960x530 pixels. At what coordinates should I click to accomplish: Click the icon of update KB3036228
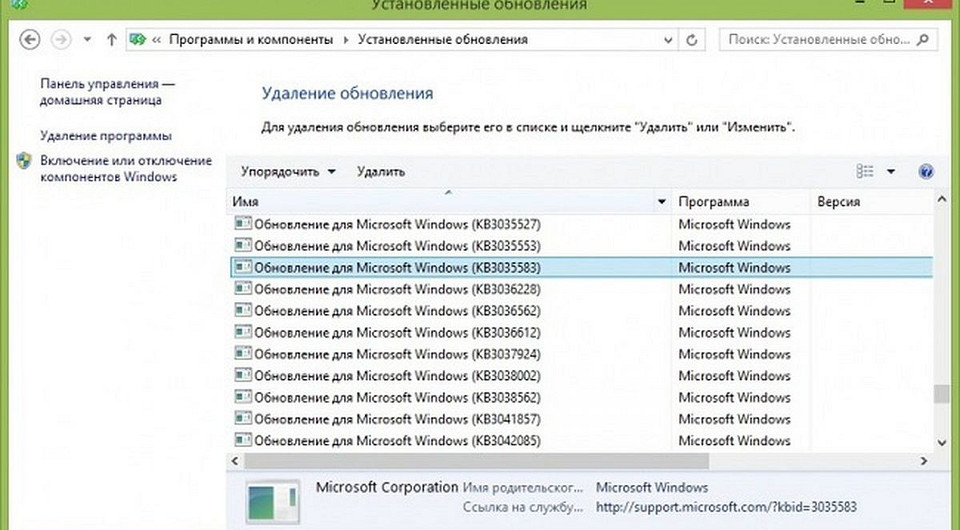(243, 288)
